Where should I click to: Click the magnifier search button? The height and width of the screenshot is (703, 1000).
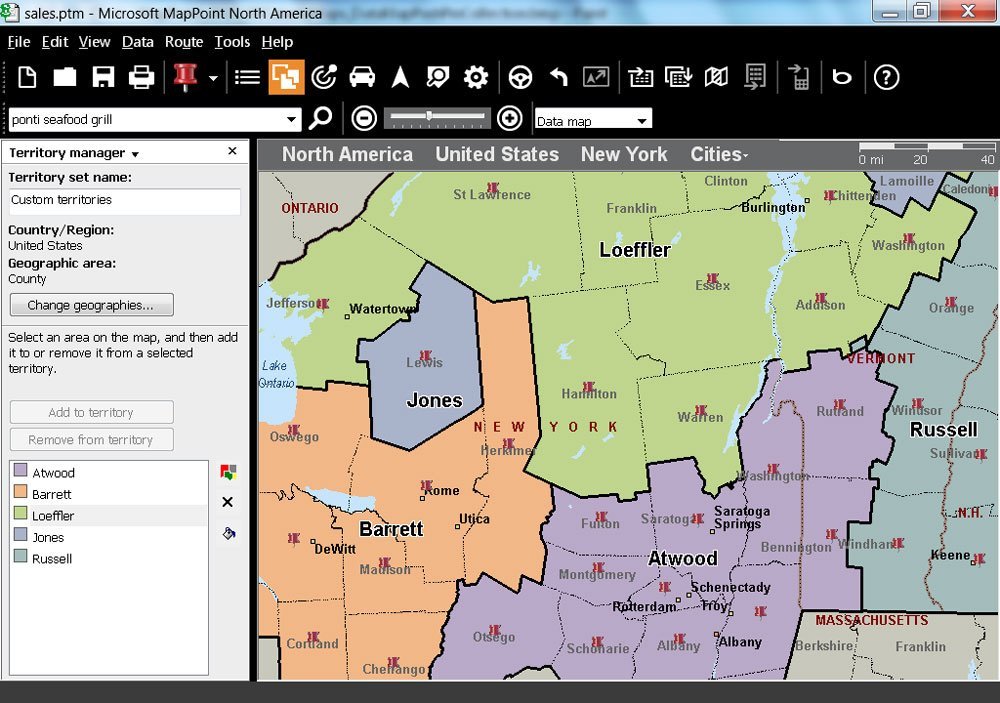coord(320,119)
